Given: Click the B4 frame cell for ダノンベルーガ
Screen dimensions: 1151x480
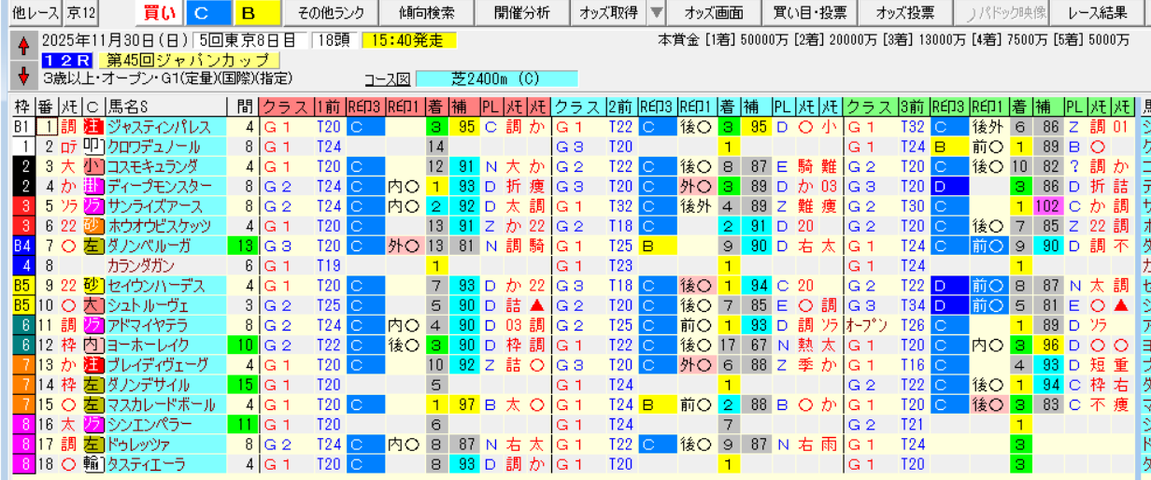Looking at the screenshot, I should click(21, 244).
